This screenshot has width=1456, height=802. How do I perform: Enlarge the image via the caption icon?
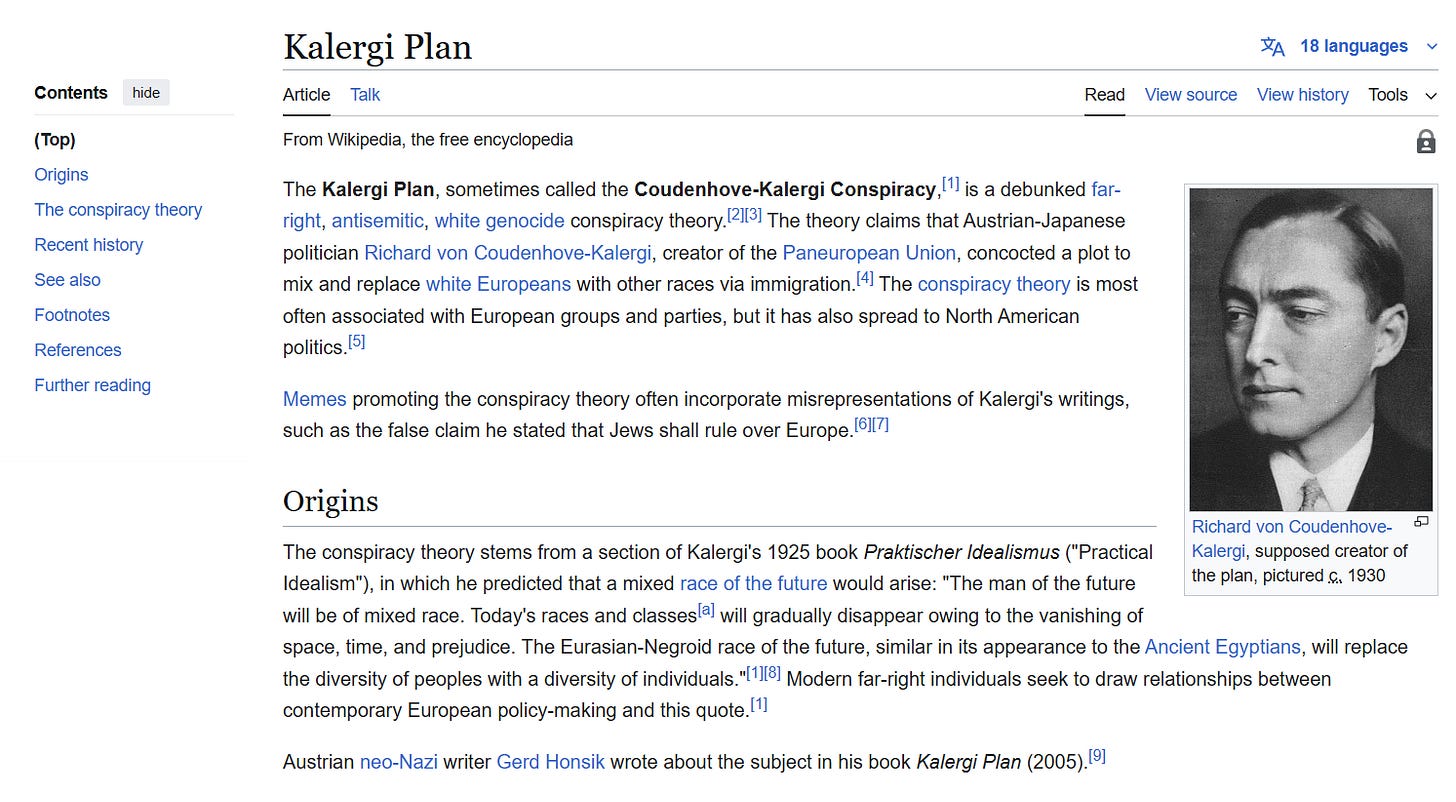click(x=1421, y=521)
